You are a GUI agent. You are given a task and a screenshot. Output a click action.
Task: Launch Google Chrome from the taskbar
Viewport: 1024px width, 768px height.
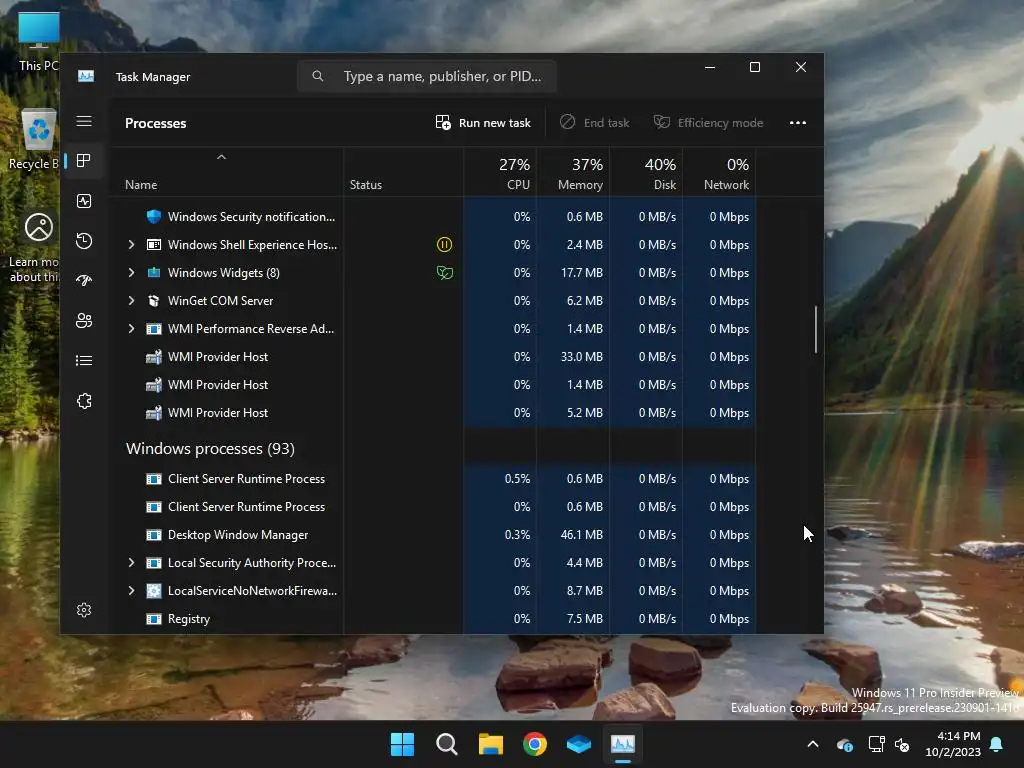pyautogui.click(x=535, y=744)
